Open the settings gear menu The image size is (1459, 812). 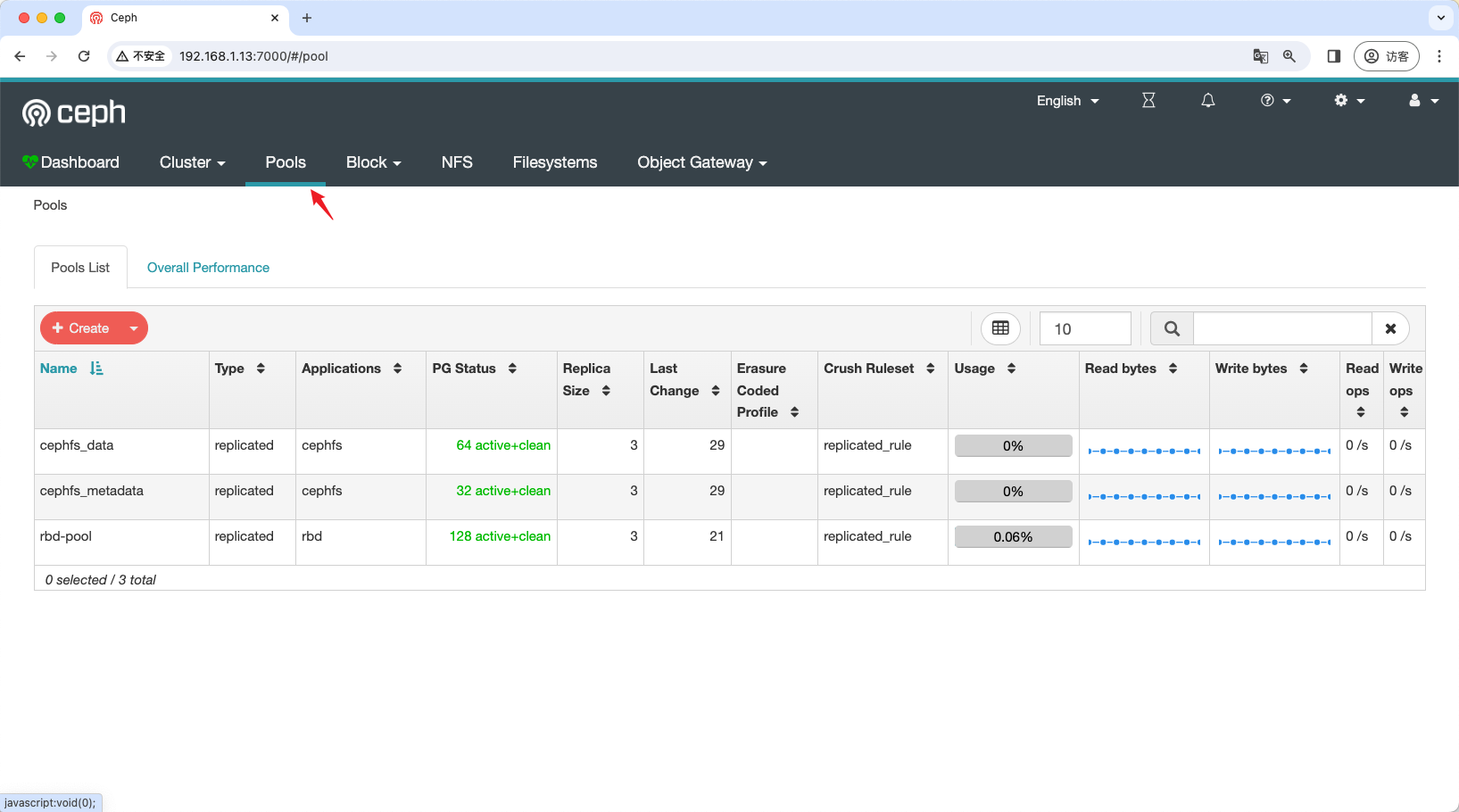pos(1349,101)
